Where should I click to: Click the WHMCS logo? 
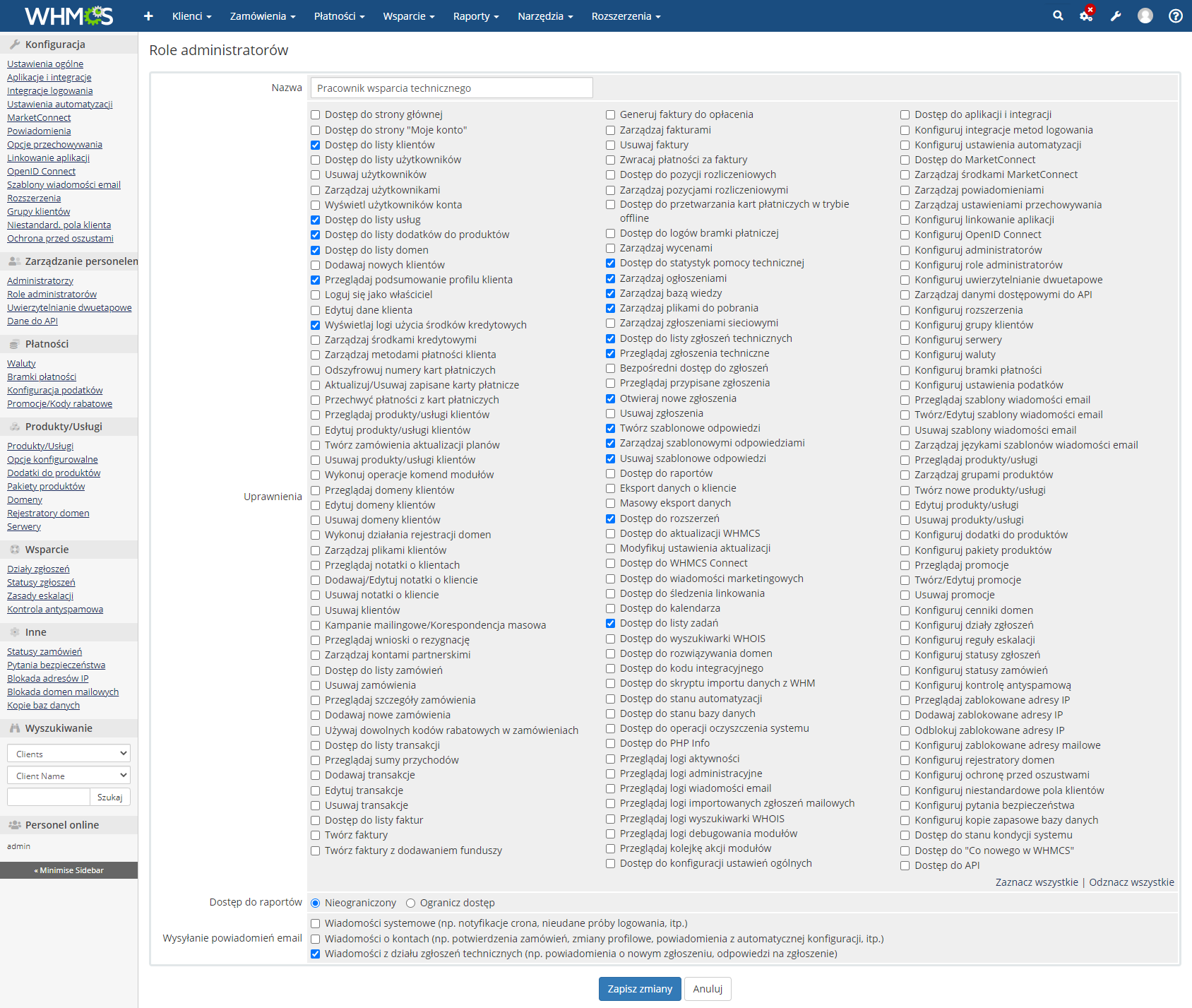(68, 16)
